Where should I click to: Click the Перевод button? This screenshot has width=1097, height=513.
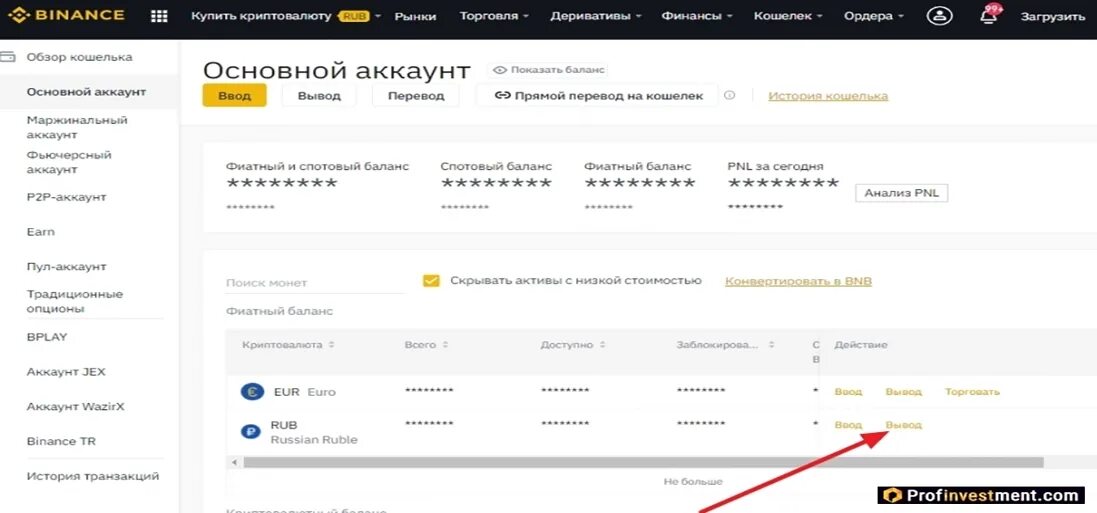[x=416, y=96]
